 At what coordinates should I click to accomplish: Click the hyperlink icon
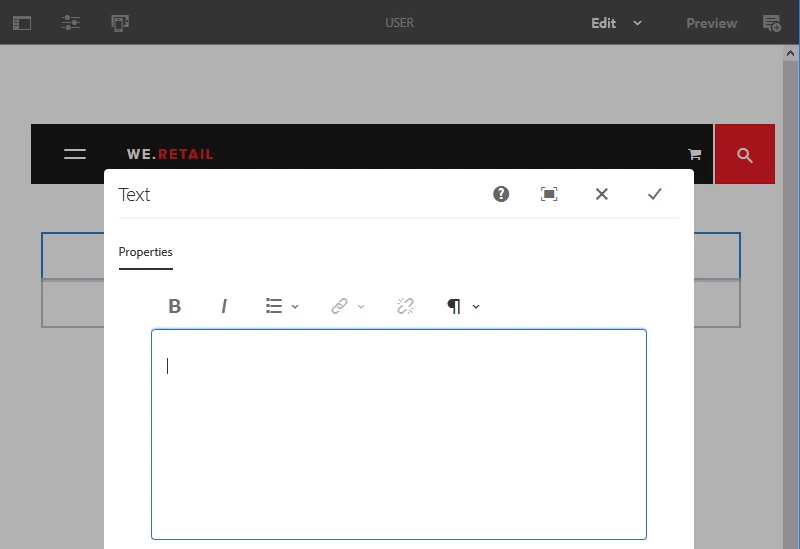[339, 306]
